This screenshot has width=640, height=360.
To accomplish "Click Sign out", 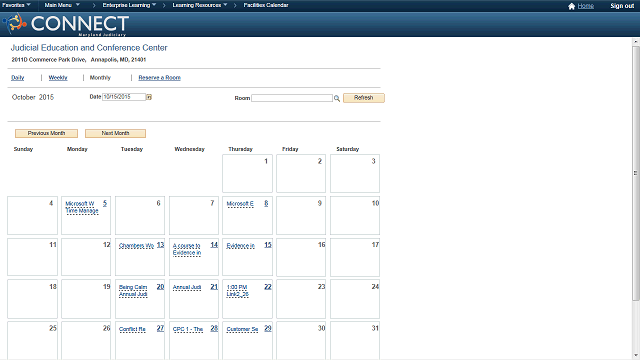I will coord(622,6).
